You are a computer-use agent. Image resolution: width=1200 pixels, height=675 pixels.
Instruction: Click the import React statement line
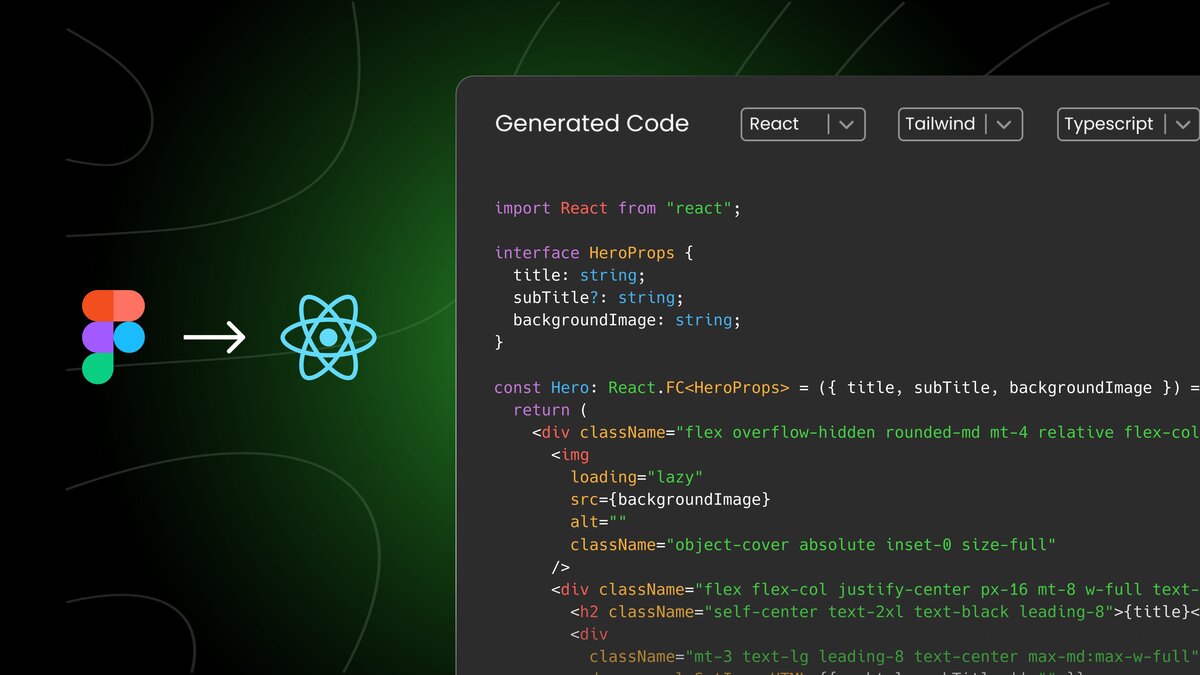pyautogui.click(x=615, y=208)
